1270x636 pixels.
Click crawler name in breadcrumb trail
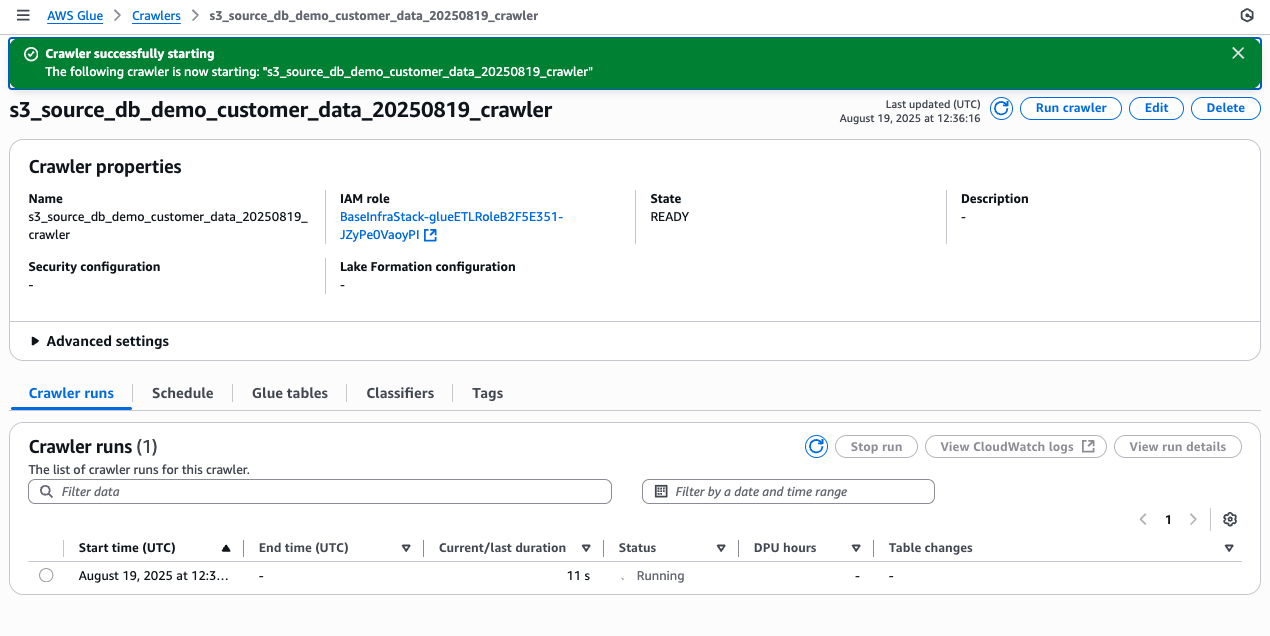click(373, 16)
